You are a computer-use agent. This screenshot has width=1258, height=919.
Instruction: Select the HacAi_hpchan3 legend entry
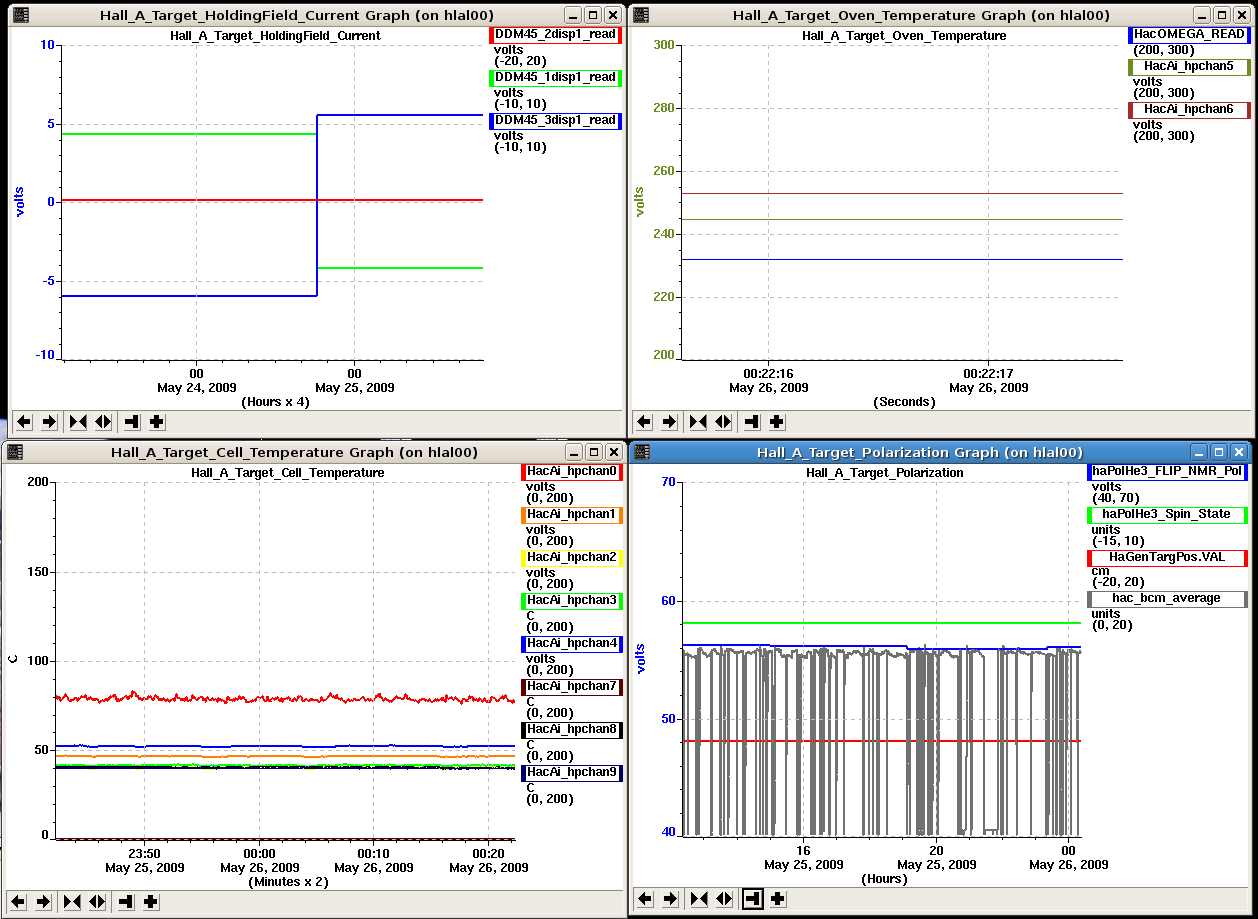572,601
